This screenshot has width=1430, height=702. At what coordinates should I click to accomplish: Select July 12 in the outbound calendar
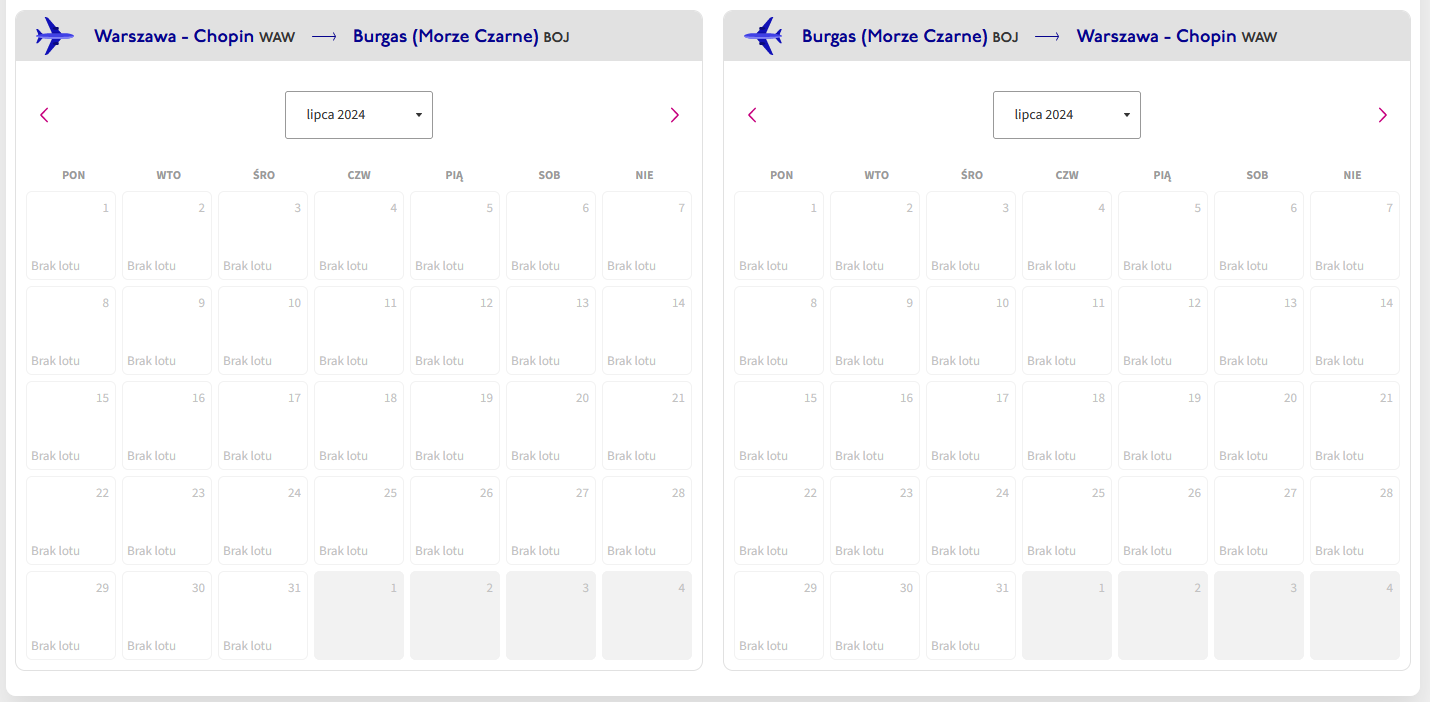(455, 330)
